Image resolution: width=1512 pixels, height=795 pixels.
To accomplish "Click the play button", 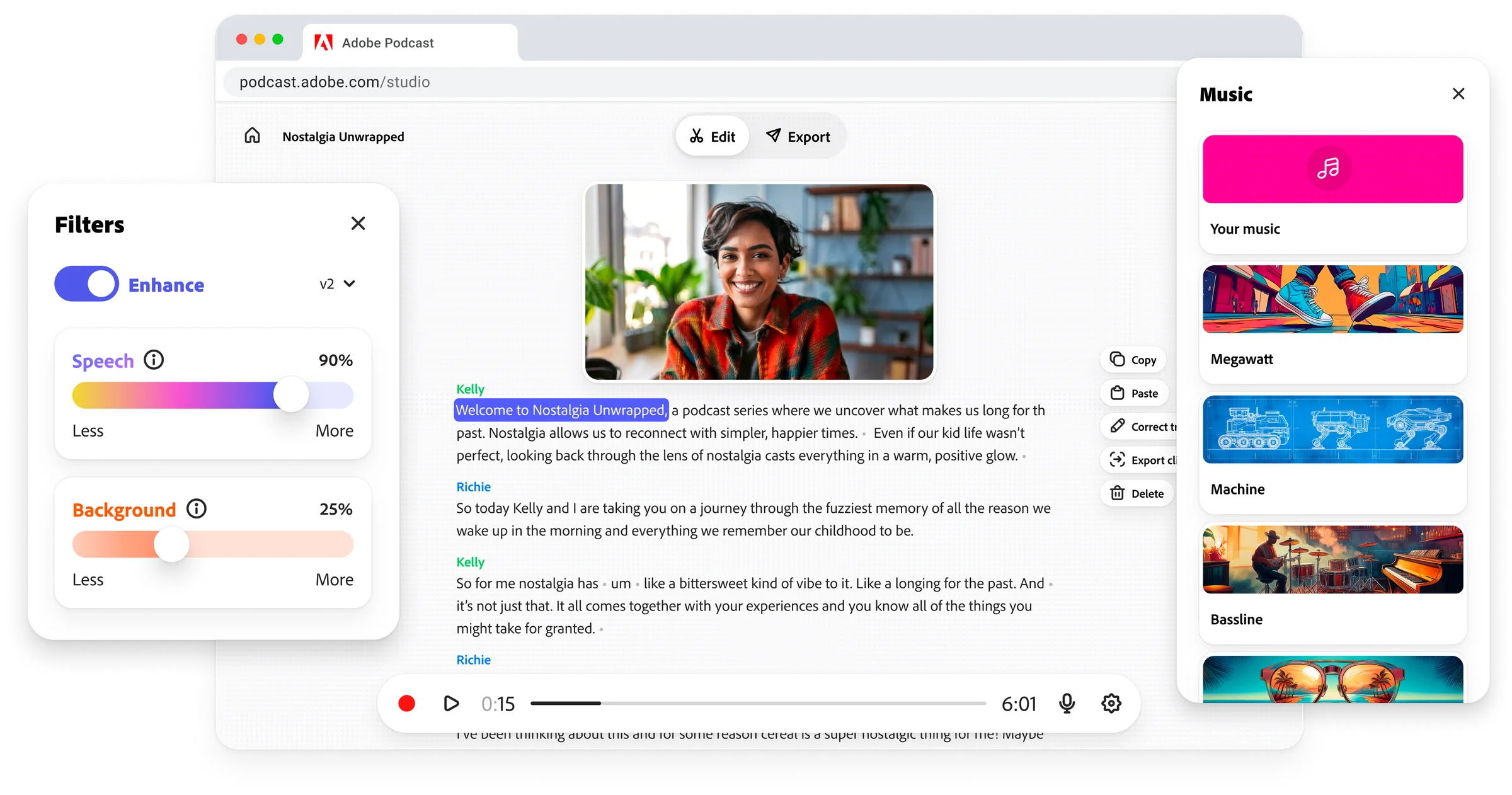I will pos(451,703).
